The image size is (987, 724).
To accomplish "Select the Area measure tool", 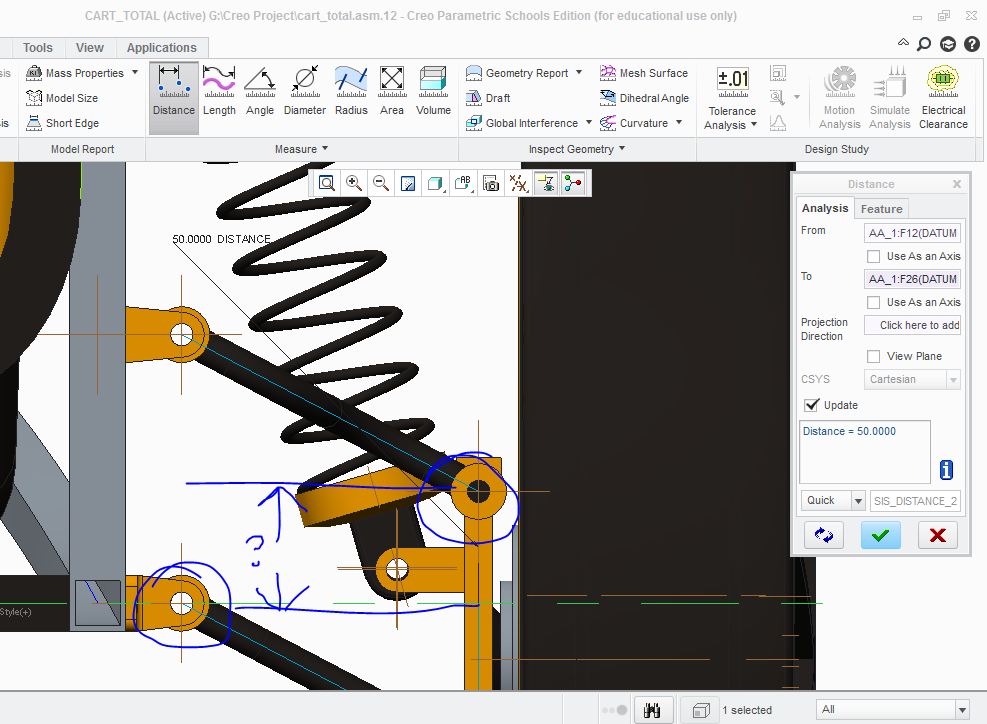I will tap(392, 92).
